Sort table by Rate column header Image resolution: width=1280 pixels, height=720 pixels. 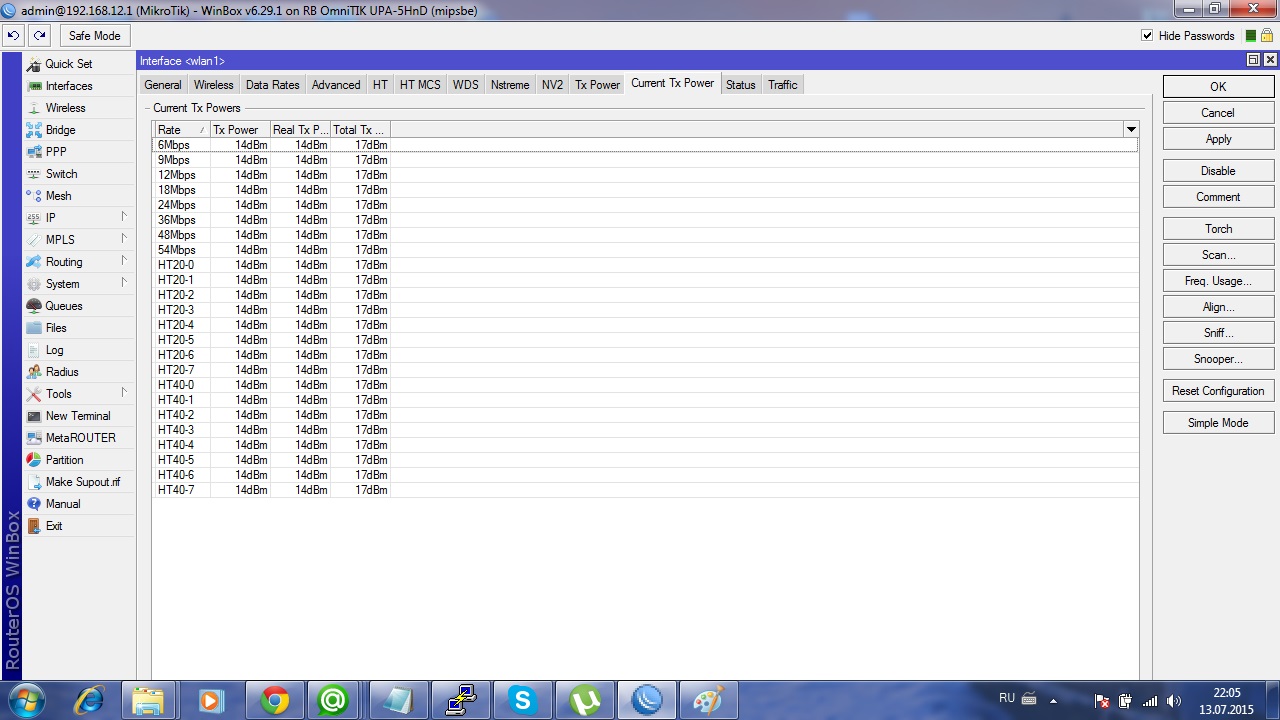point(181,130)
